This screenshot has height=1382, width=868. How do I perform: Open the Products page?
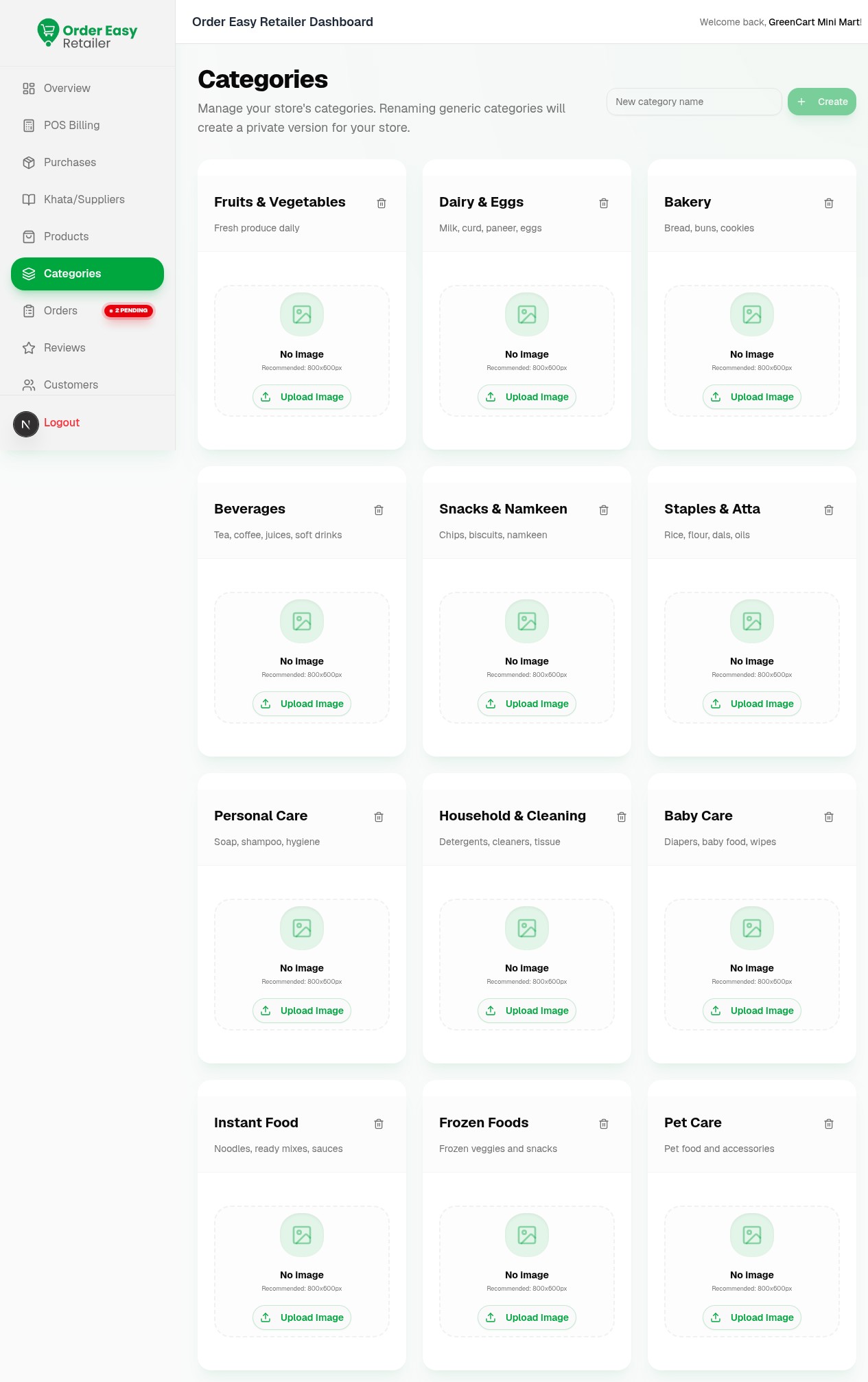87,237
